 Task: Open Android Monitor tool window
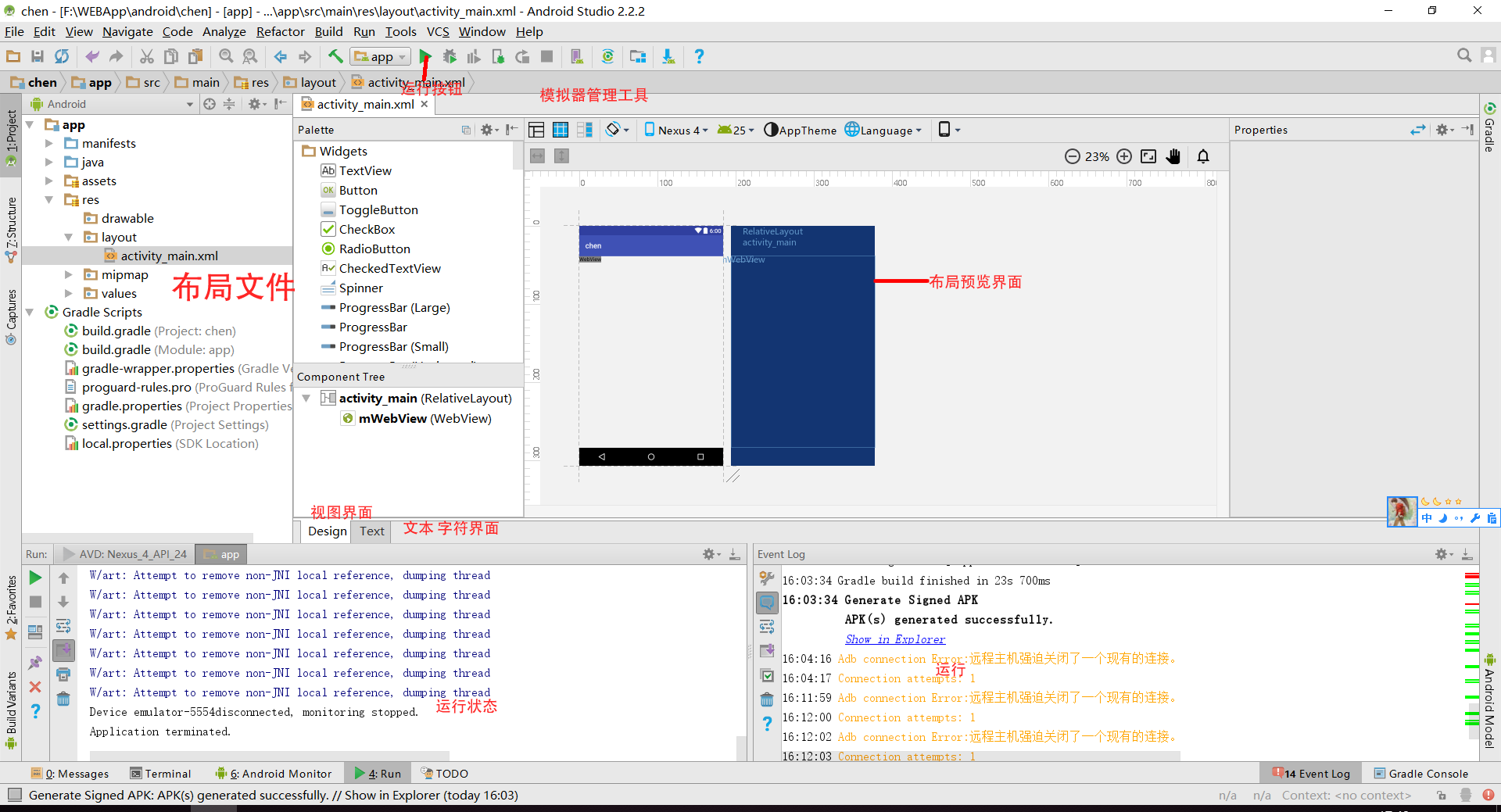[274, 774]
